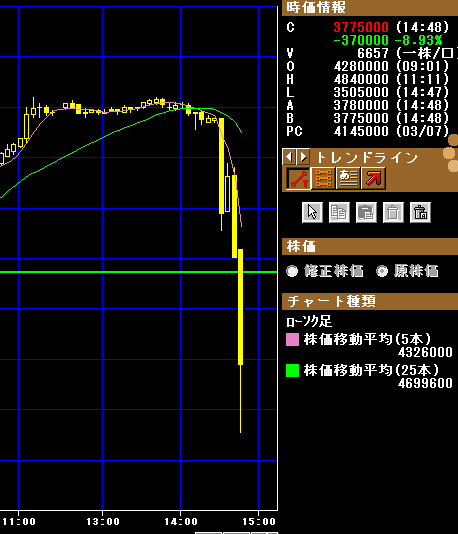This screenshot has height=534, width=458.
Task: Click the 株価移動平均(5本) label
Action: [367, 339]
